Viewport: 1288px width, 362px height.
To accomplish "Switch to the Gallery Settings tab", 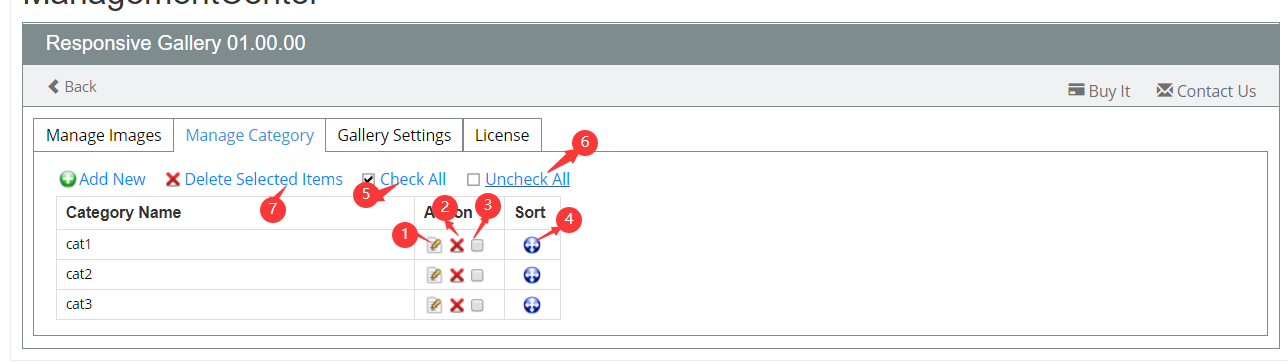I will coord(395,135).
